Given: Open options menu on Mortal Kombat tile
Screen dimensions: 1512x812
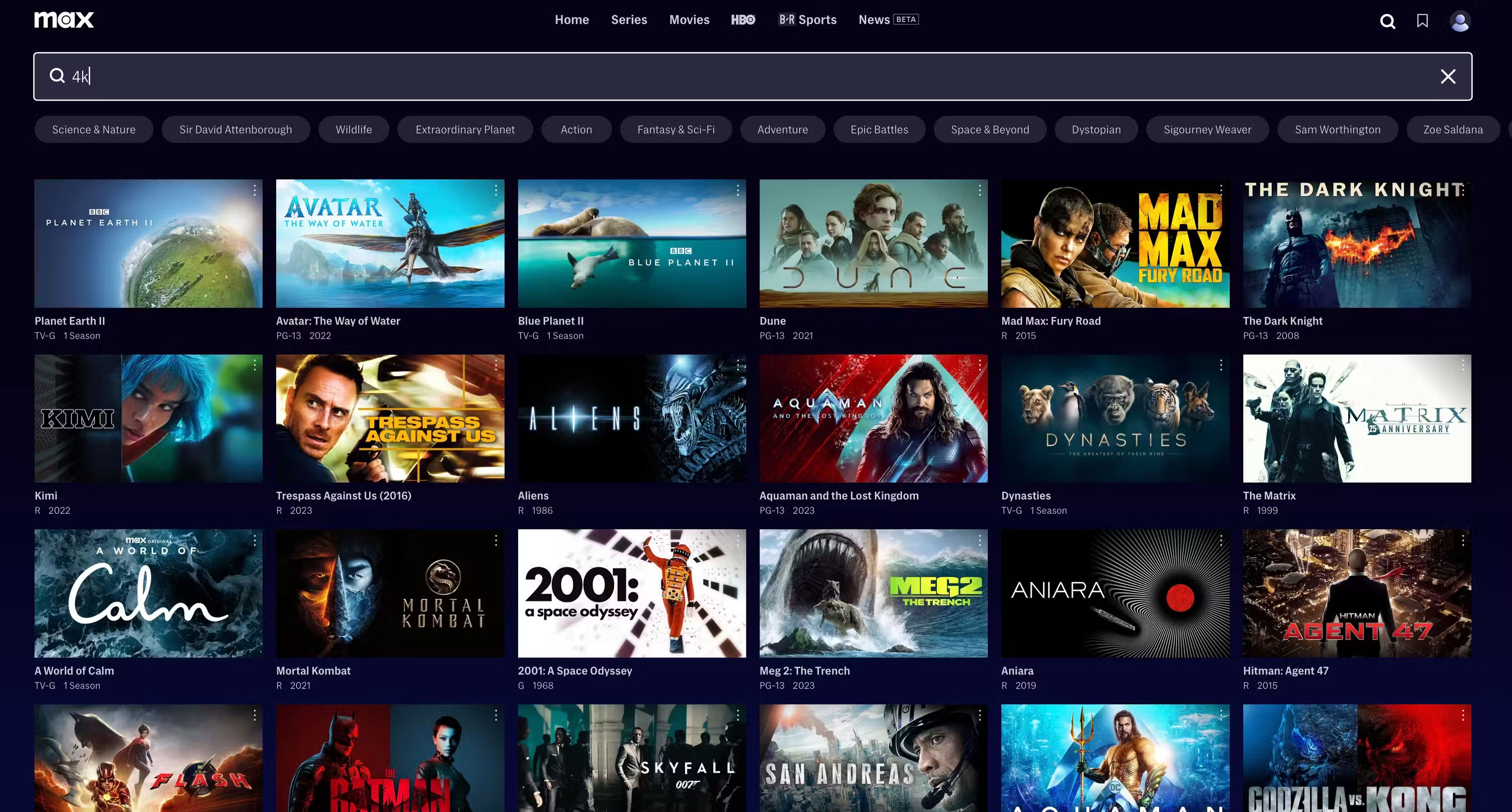Looking at the screenshot, I should point(496,540).
